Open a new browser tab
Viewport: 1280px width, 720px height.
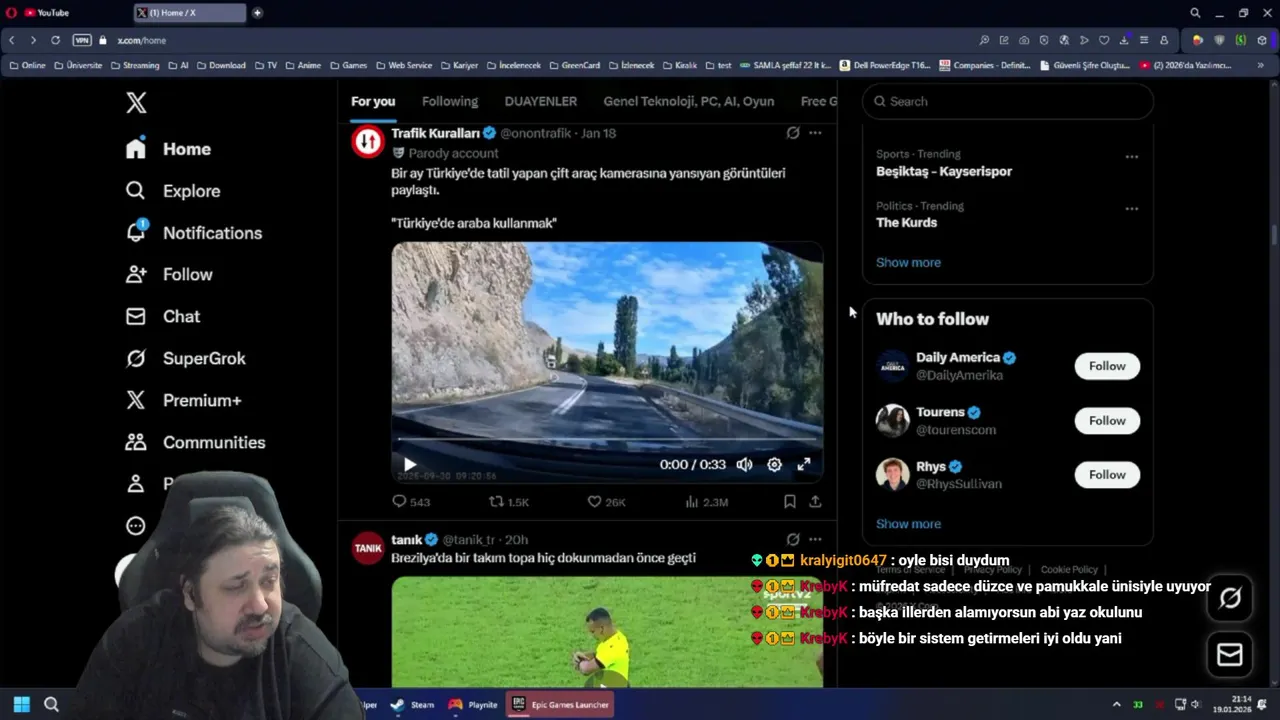point(257,13)
